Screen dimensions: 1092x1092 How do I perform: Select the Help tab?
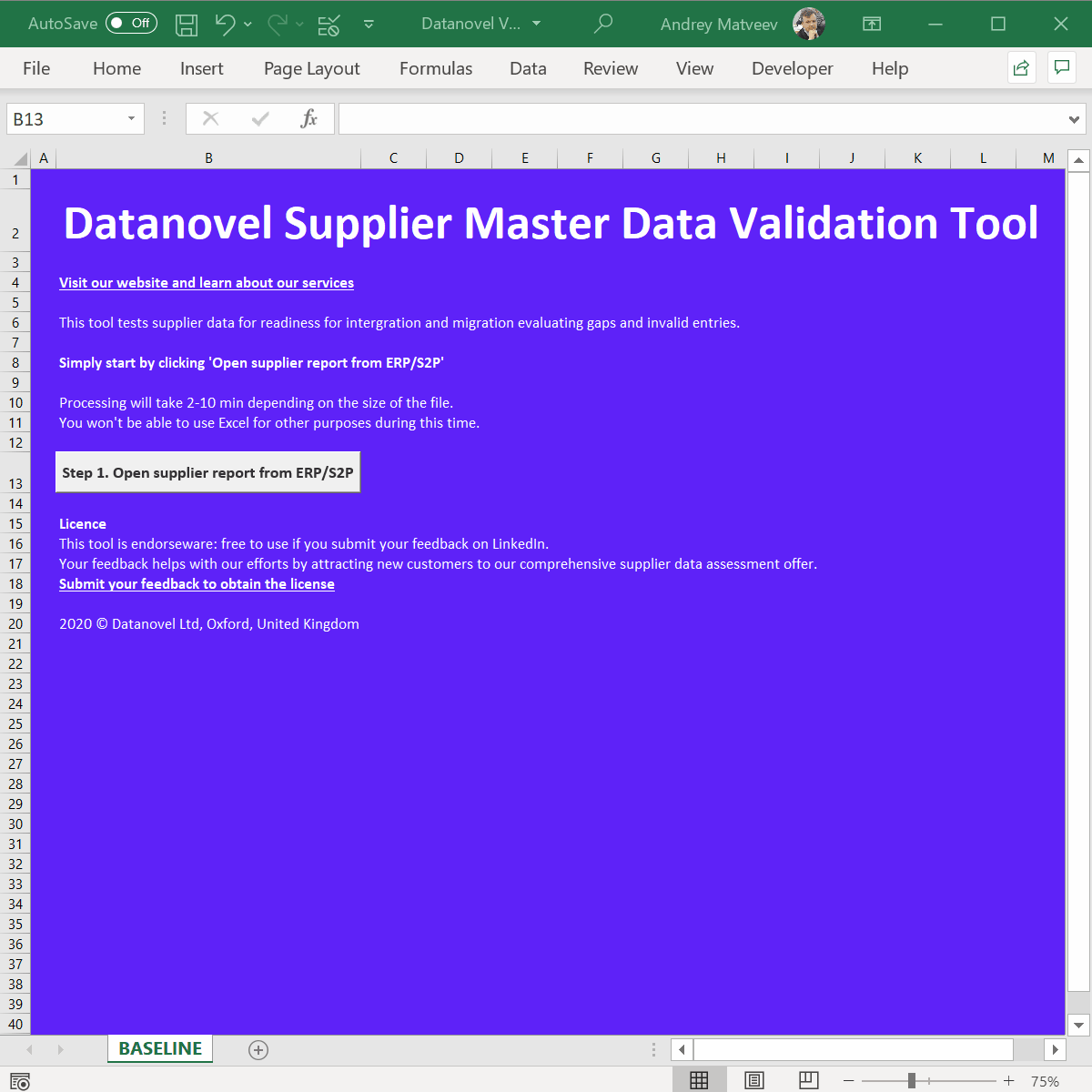(x=890, y=68)
